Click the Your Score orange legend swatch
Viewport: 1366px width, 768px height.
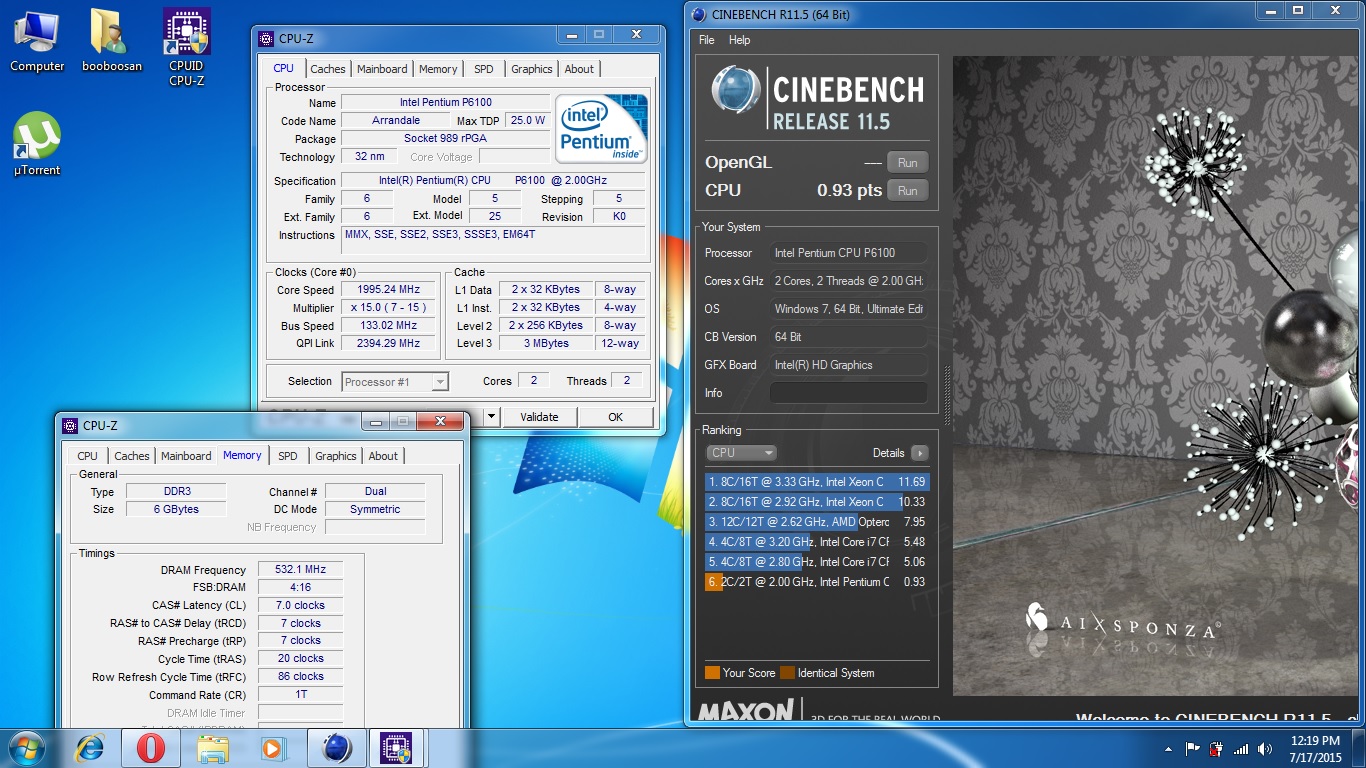[x=712, y=673]
